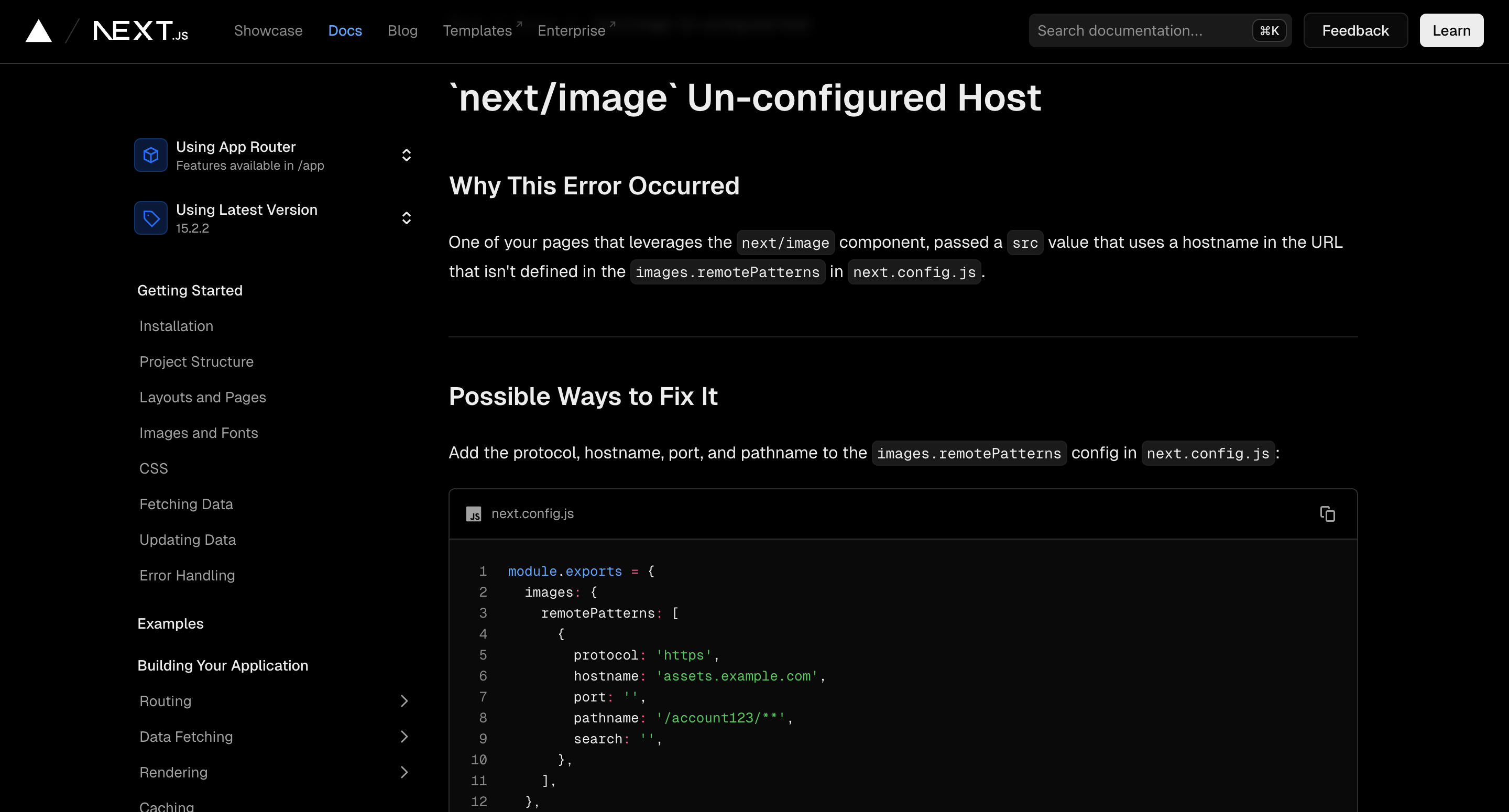Click the version tag icon

click(151, 218)
